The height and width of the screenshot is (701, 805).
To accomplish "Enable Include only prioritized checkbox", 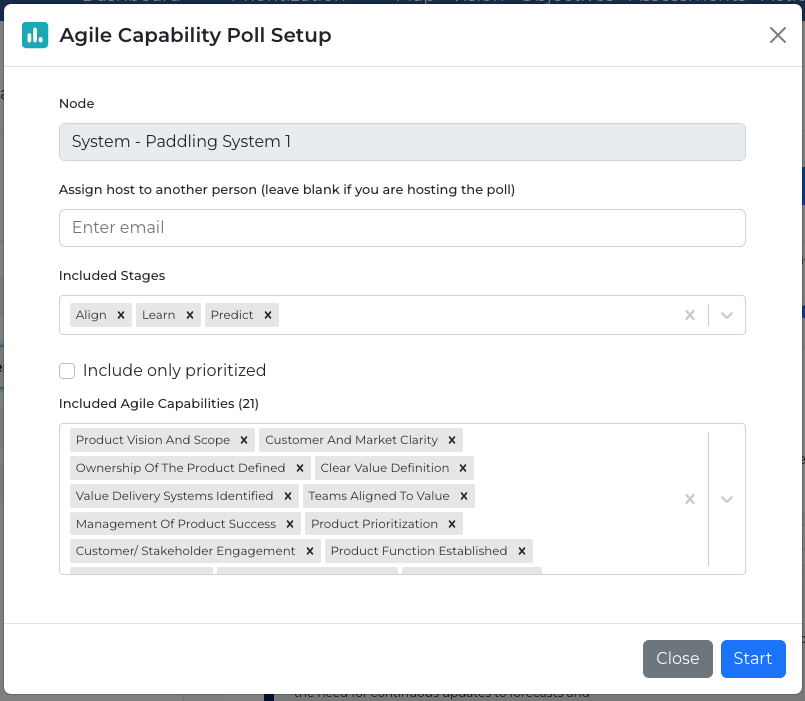I will click(67, 371).
